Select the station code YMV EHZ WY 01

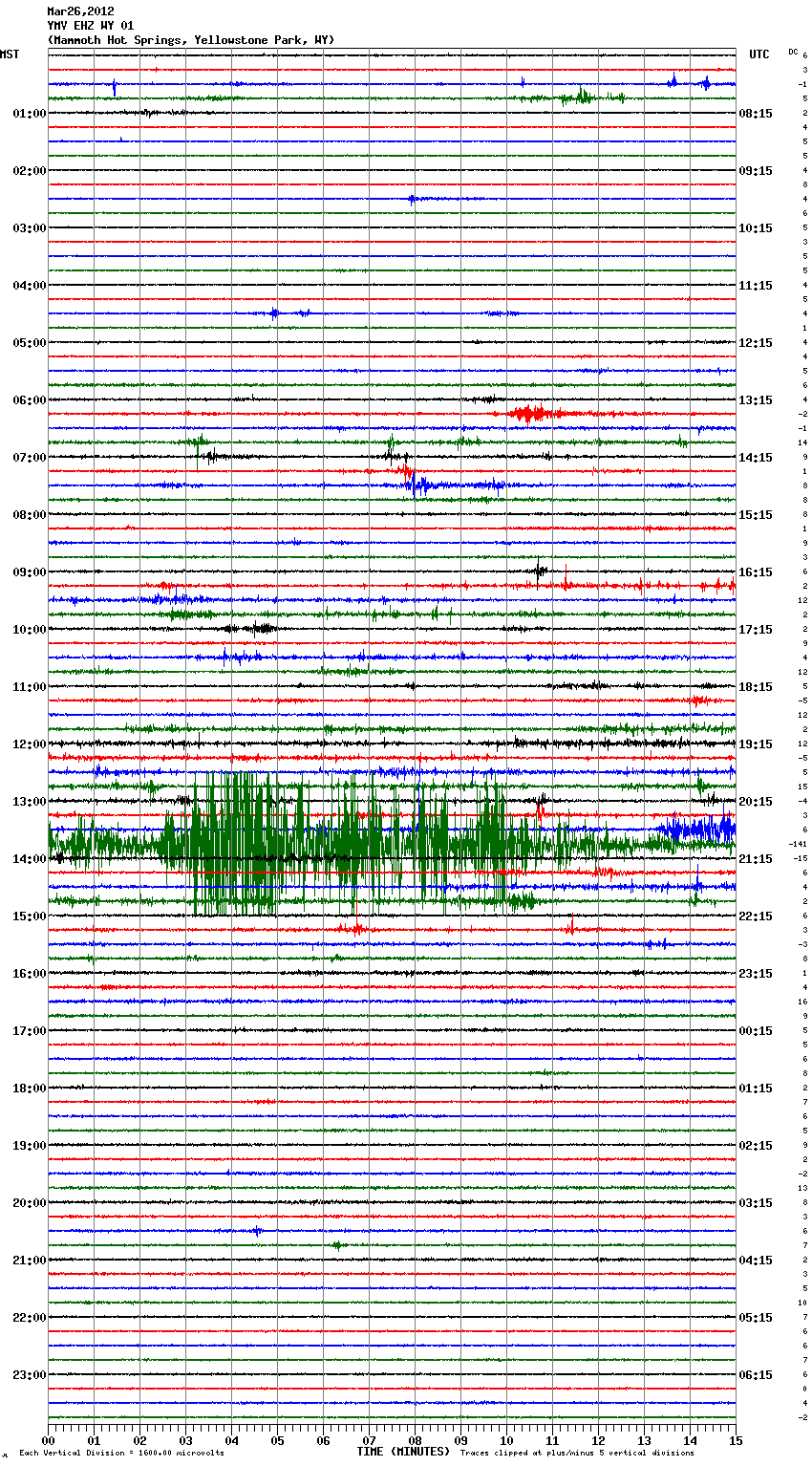click(91, 26)
